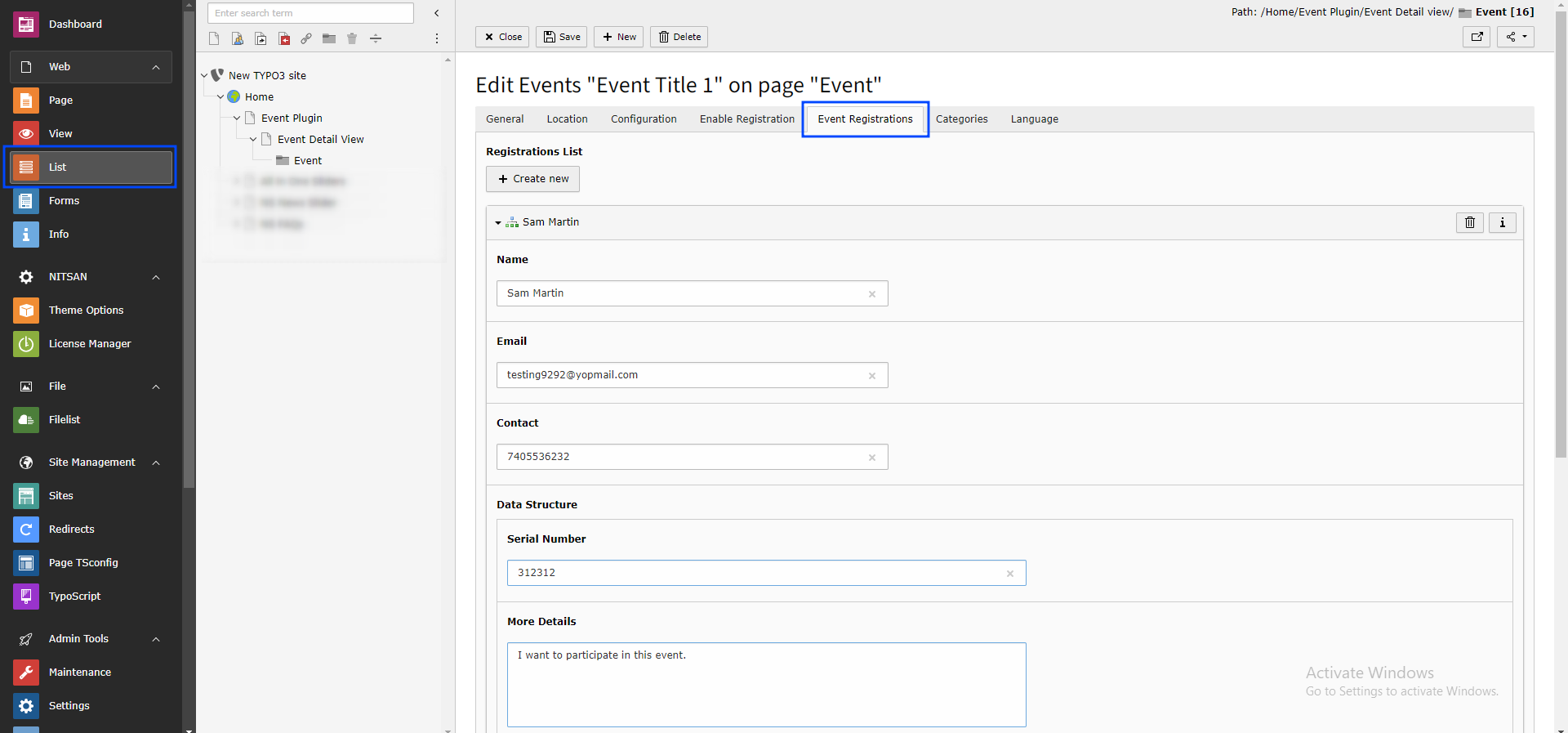This screenshot has height=733, width=1568.
Task: Open record in new window icon
Action: tap(1477, 37)
